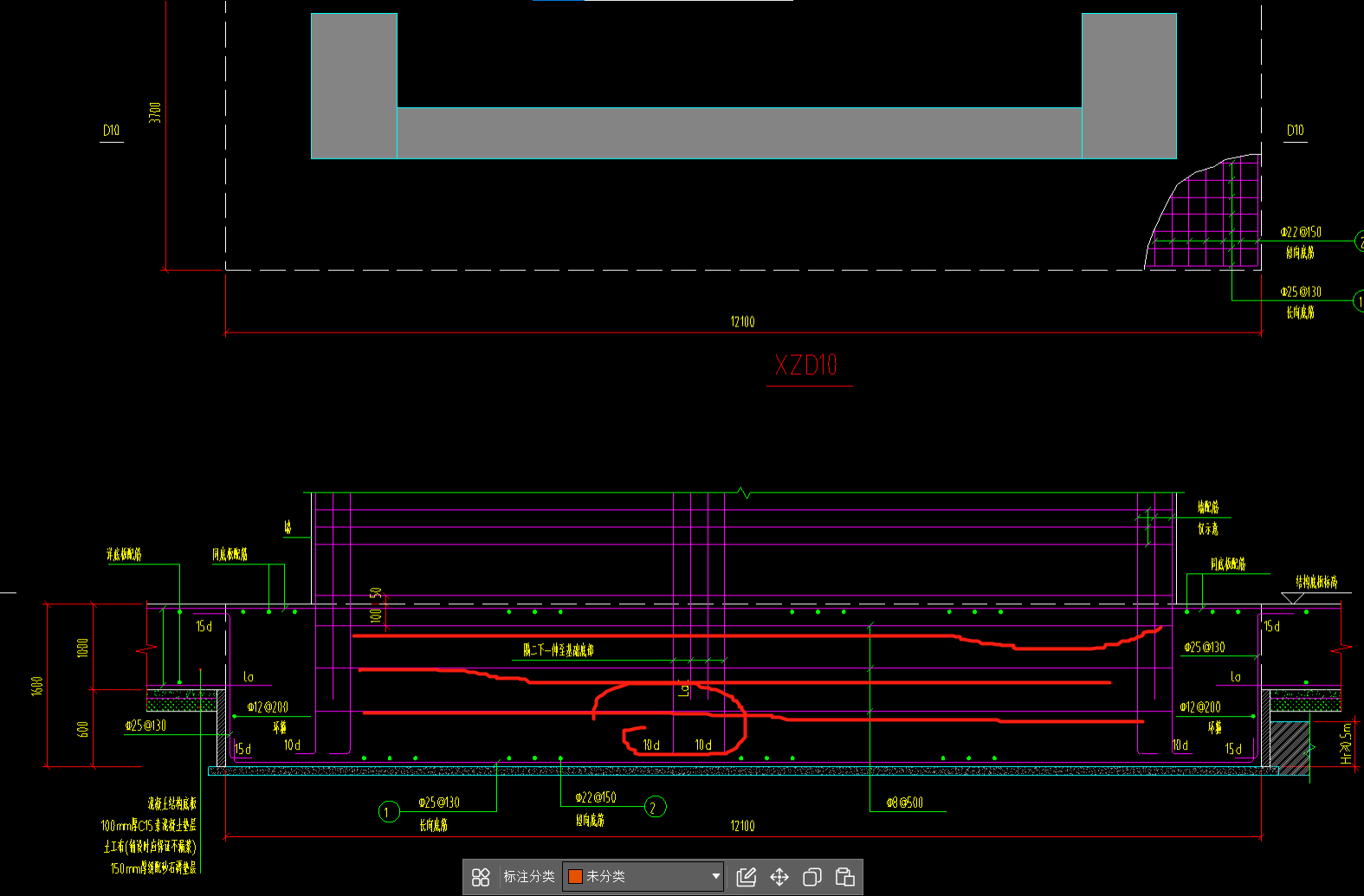Click the paste annotation icon
Screen dimensions: 1364x896
click(x=845, y=877)
